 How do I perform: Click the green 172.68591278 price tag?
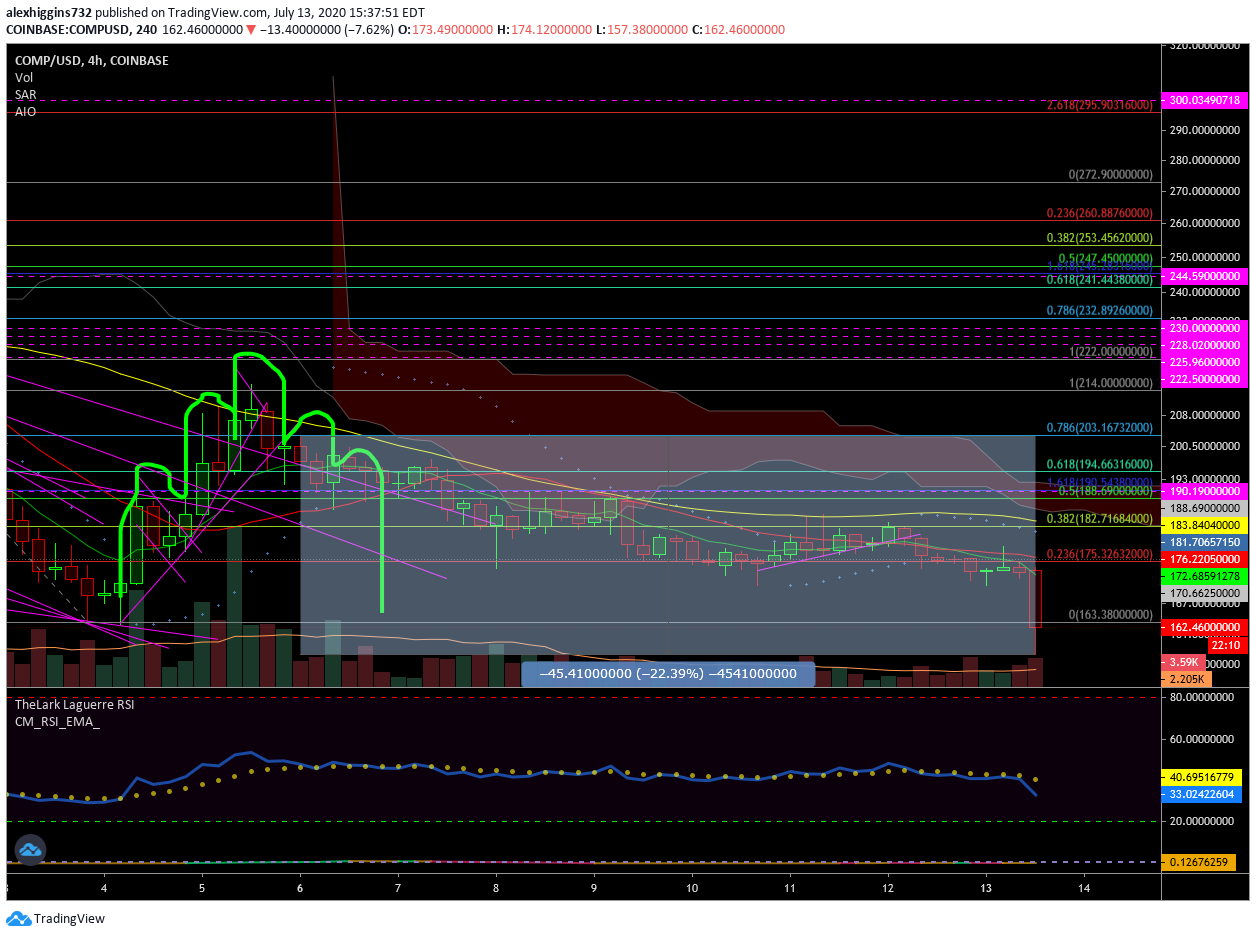(x=1207, y=576)
